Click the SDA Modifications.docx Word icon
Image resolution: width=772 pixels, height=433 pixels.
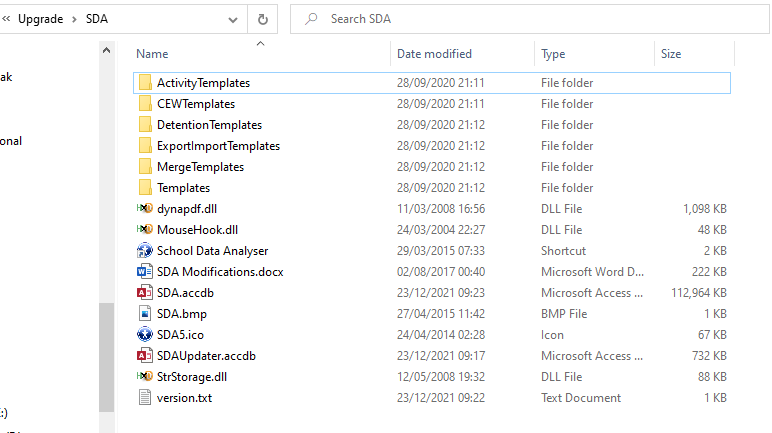tap(144, 271)
